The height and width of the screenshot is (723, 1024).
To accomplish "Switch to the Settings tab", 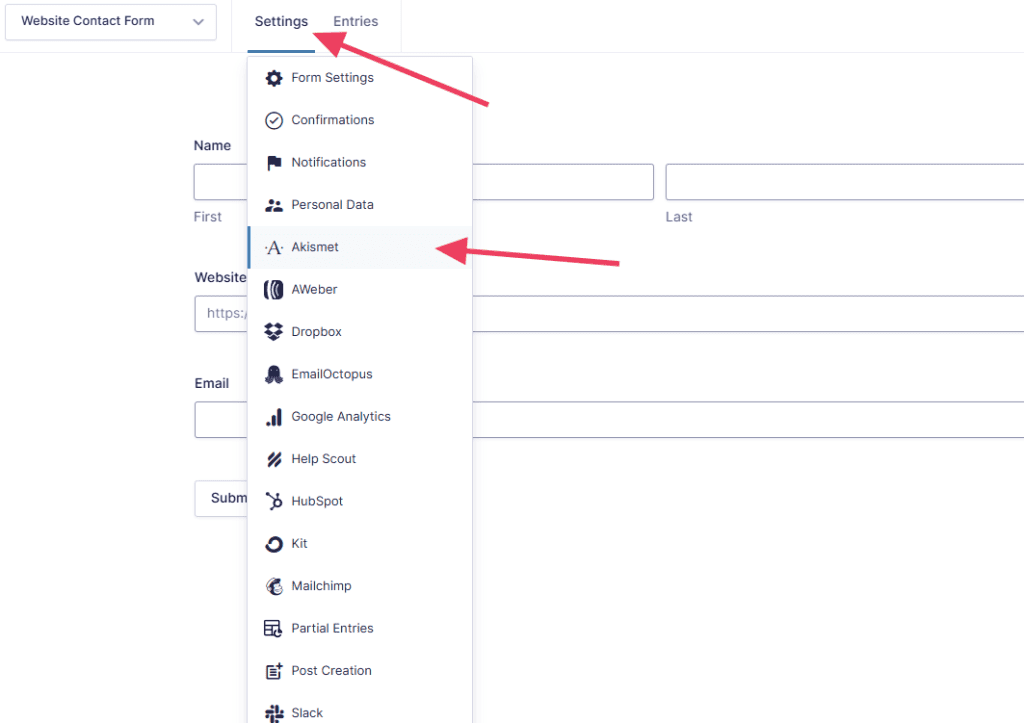I will tap(281, 22).
